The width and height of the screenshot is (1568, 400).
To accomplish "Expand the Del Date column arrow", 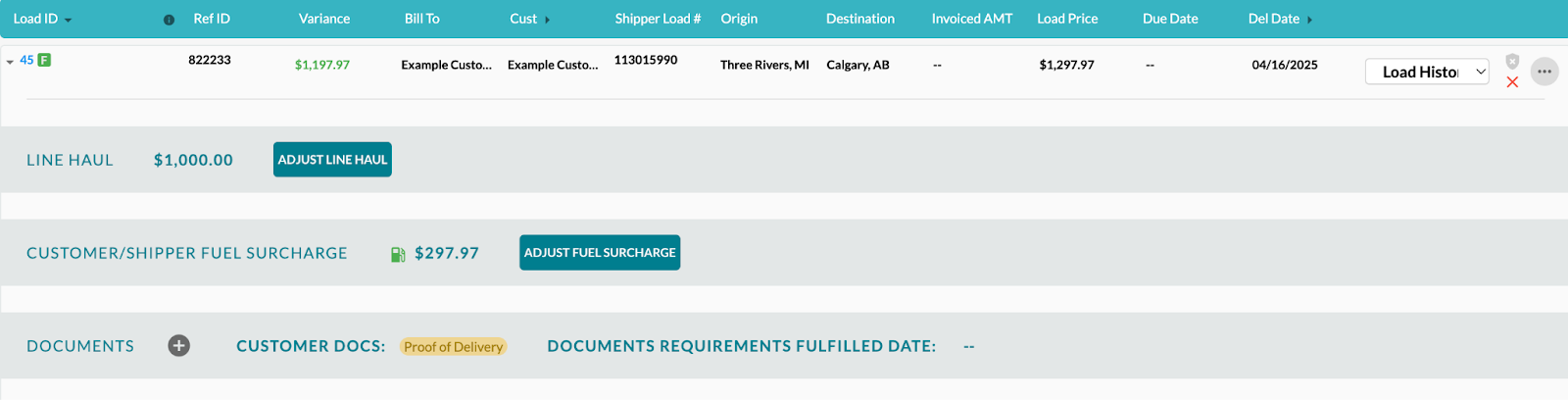I will click(1309, 20).
